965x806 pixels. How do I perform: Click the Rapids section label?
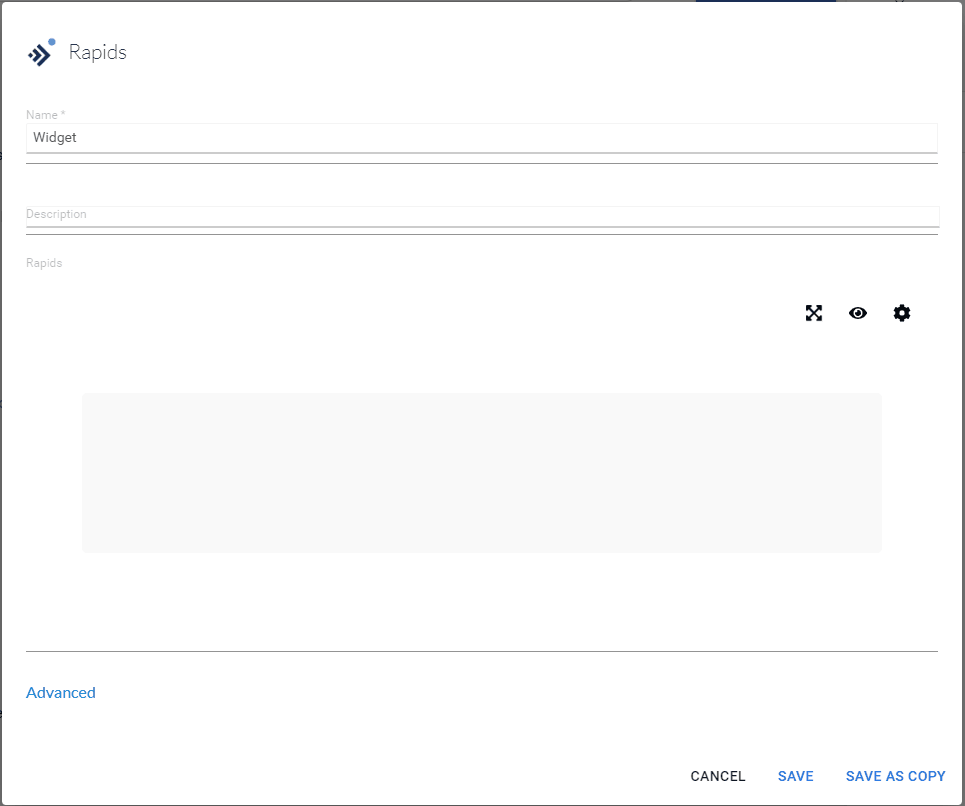[x=44, y=263]
